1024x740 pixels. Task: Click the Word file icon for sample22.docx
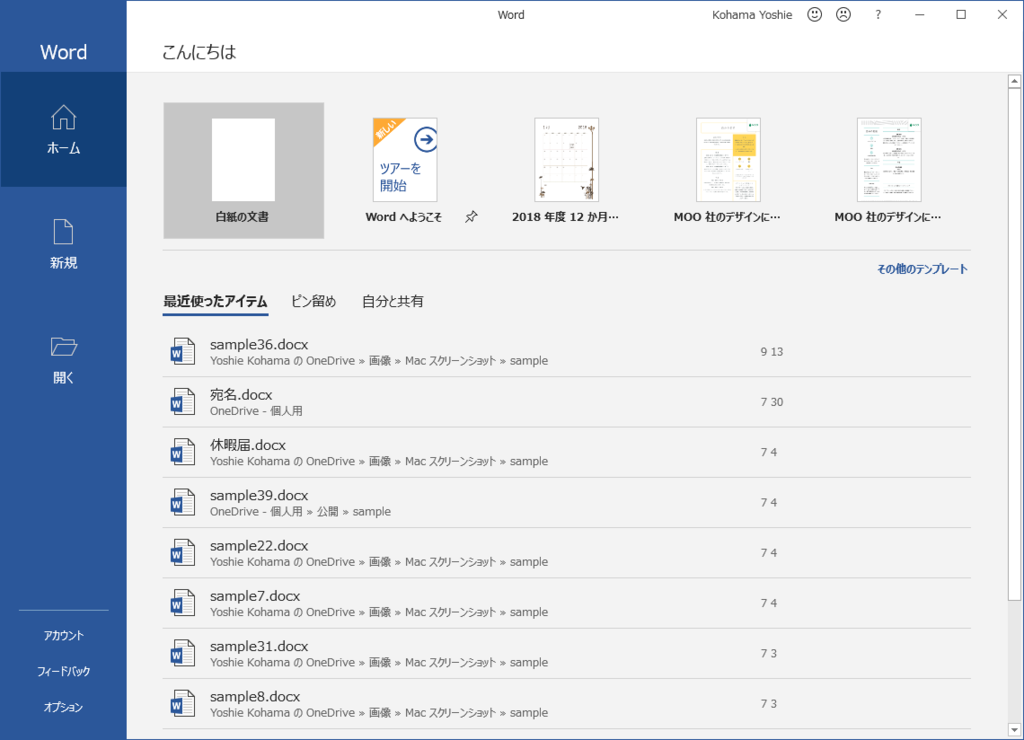(183, 553)
